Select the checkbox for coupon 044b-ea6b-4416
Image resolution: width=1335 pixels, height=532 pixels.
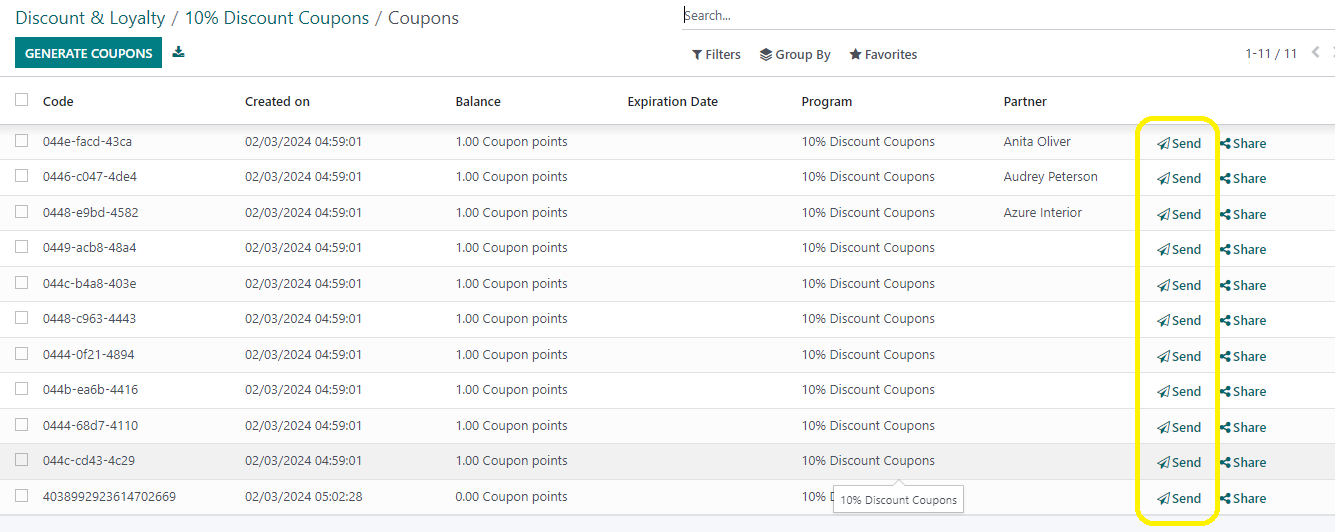[21, 389]
